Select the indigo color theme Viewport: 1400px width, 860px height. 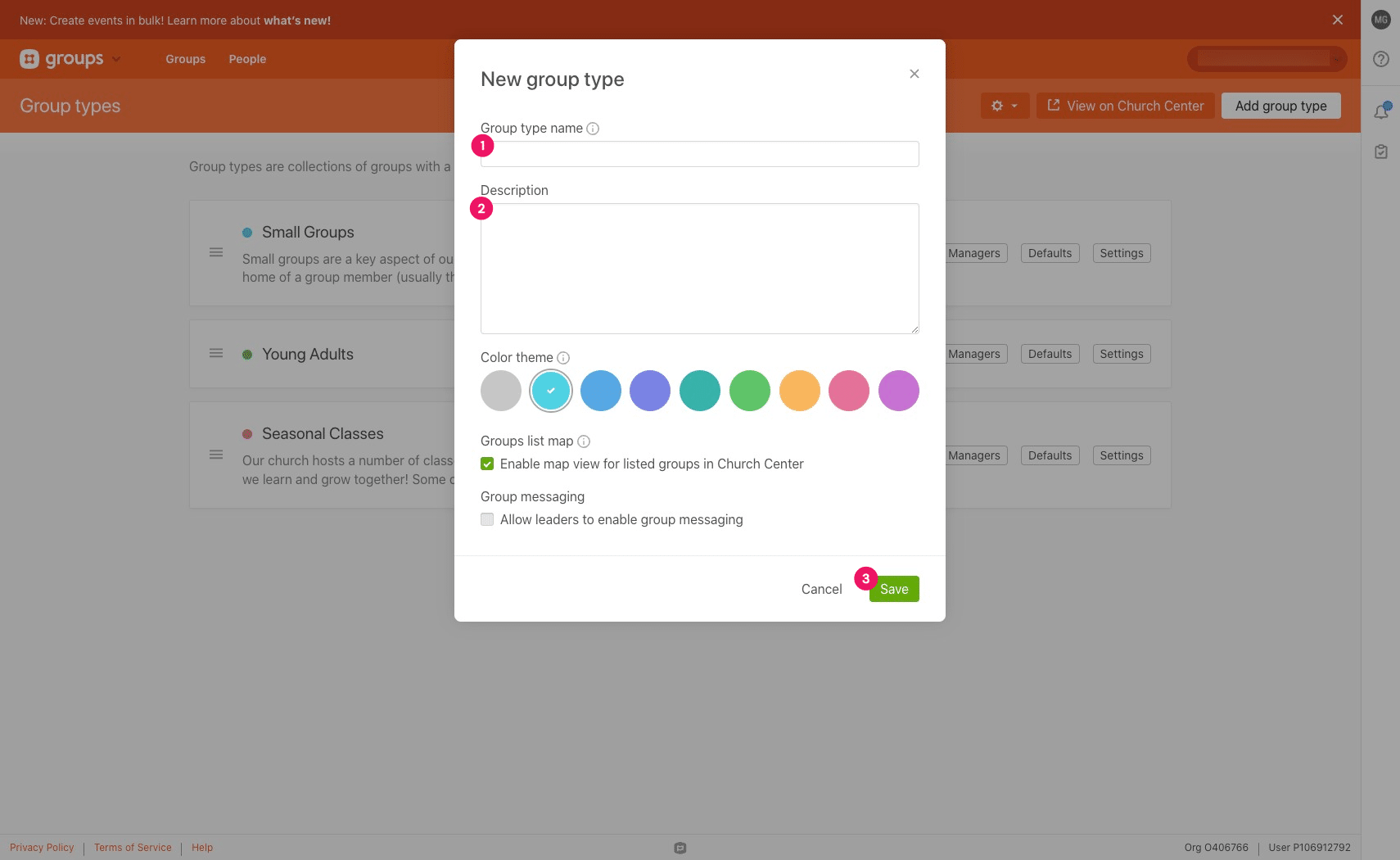[650, 391]
